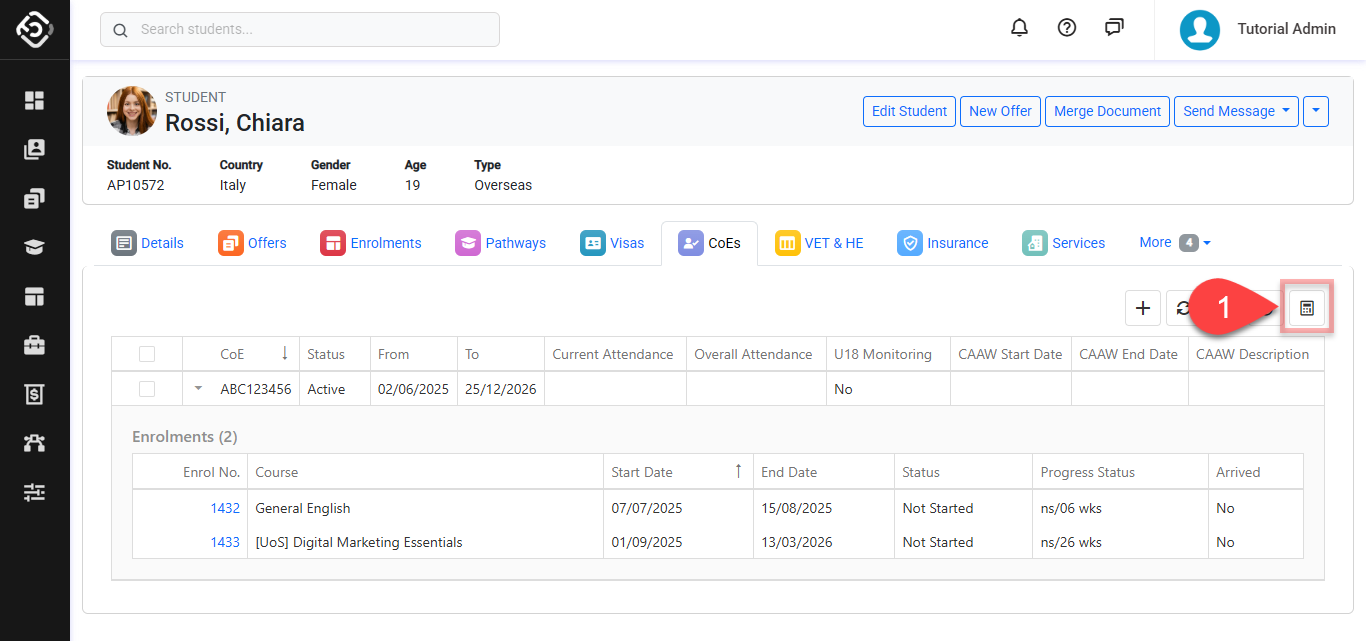Open the chat messages icon
The height and width of the screenshot is (641, 1366).
[x=1114, y=28]
